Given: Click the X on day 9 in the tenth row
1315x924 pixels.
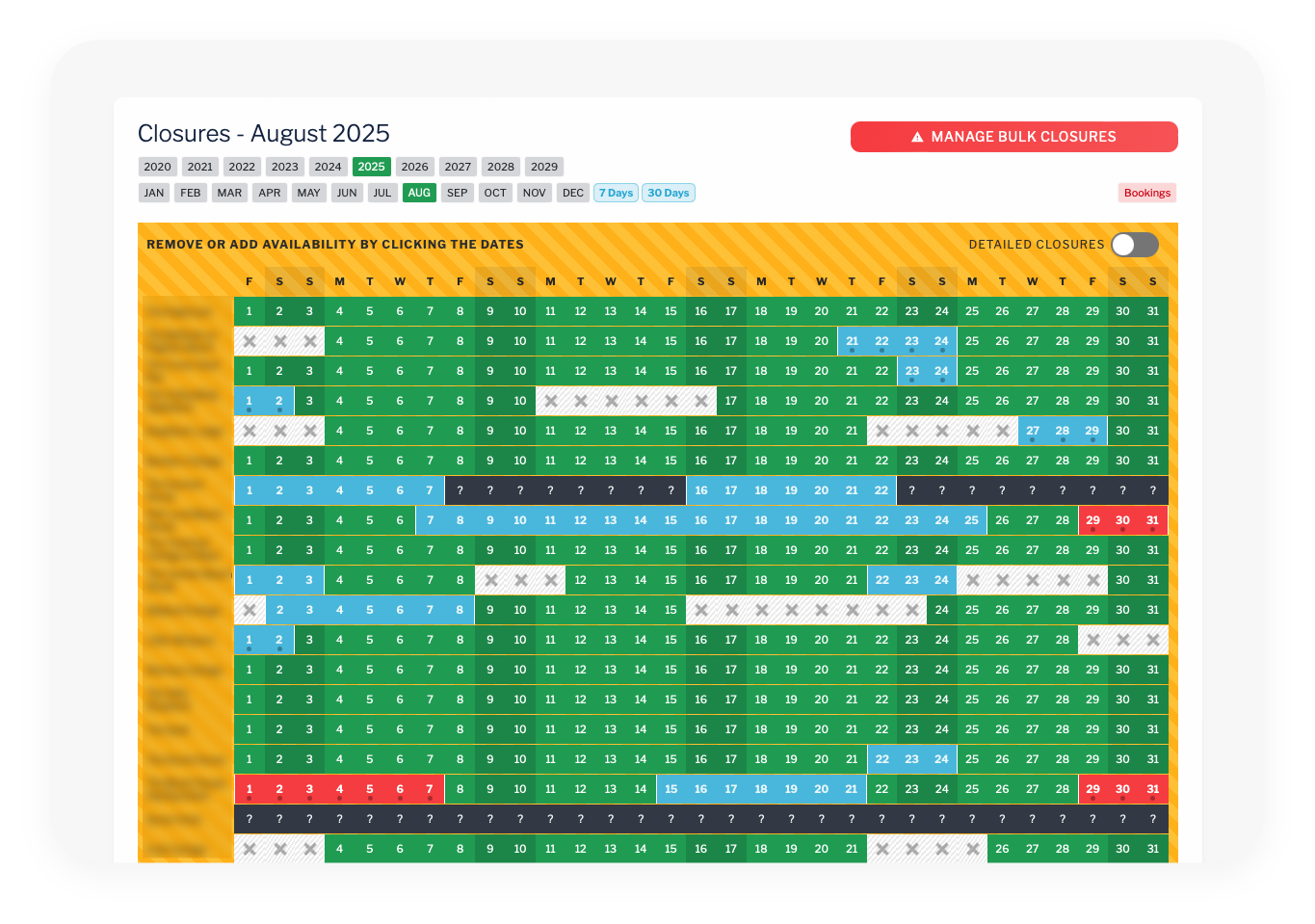Looking at the screenshot, I should coord(491,580).
